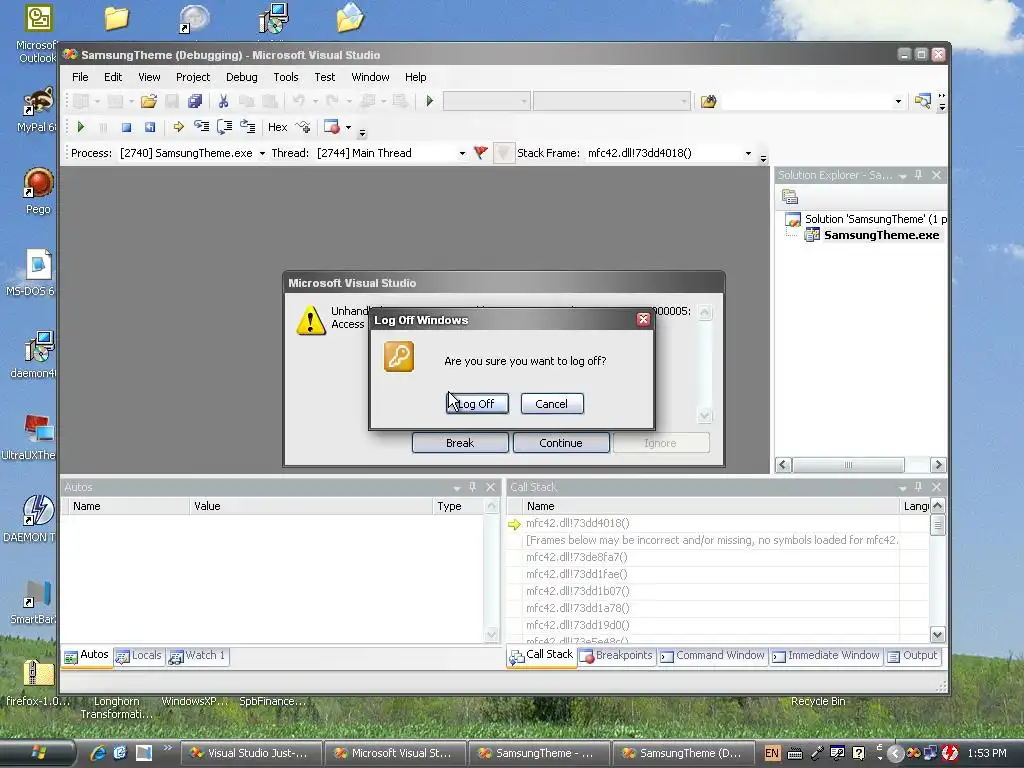Switch to the Command Window tab
1024x768 pixels.
[x=712, y=656]
